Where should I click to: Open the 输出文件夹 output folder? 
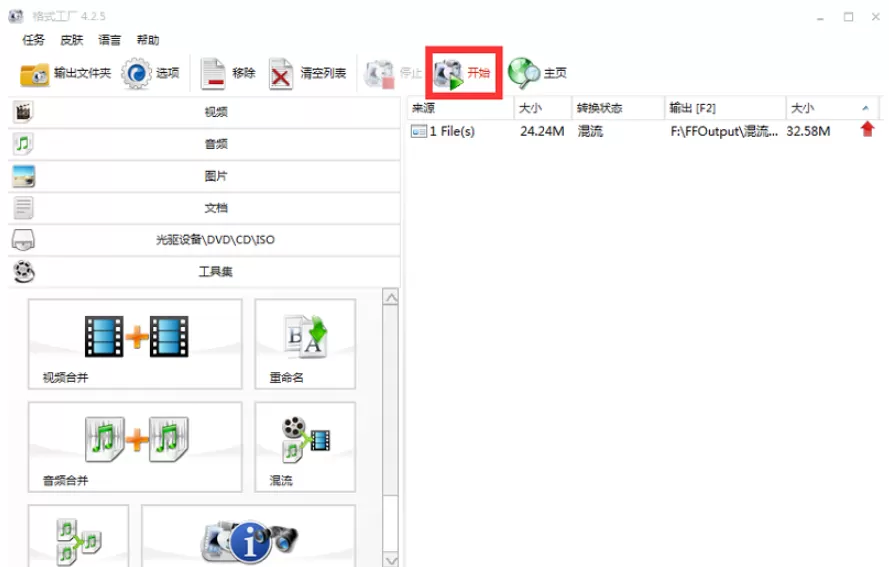pyautogui.click(x=65, y=73)
